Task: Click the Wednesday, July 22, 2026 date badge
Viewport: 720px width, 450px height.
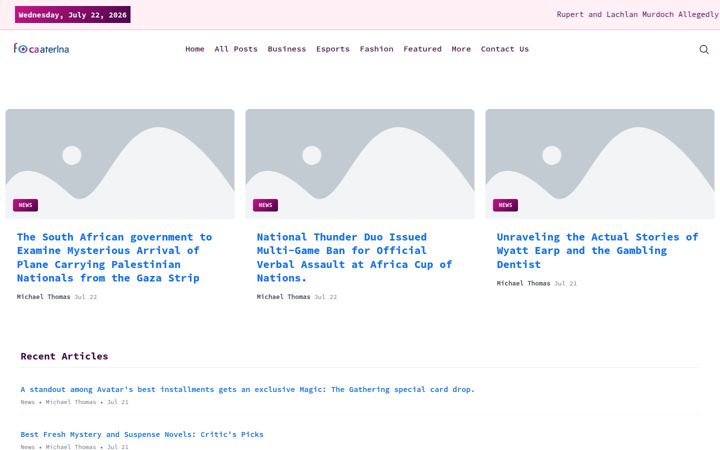Action: coord(73,15)
